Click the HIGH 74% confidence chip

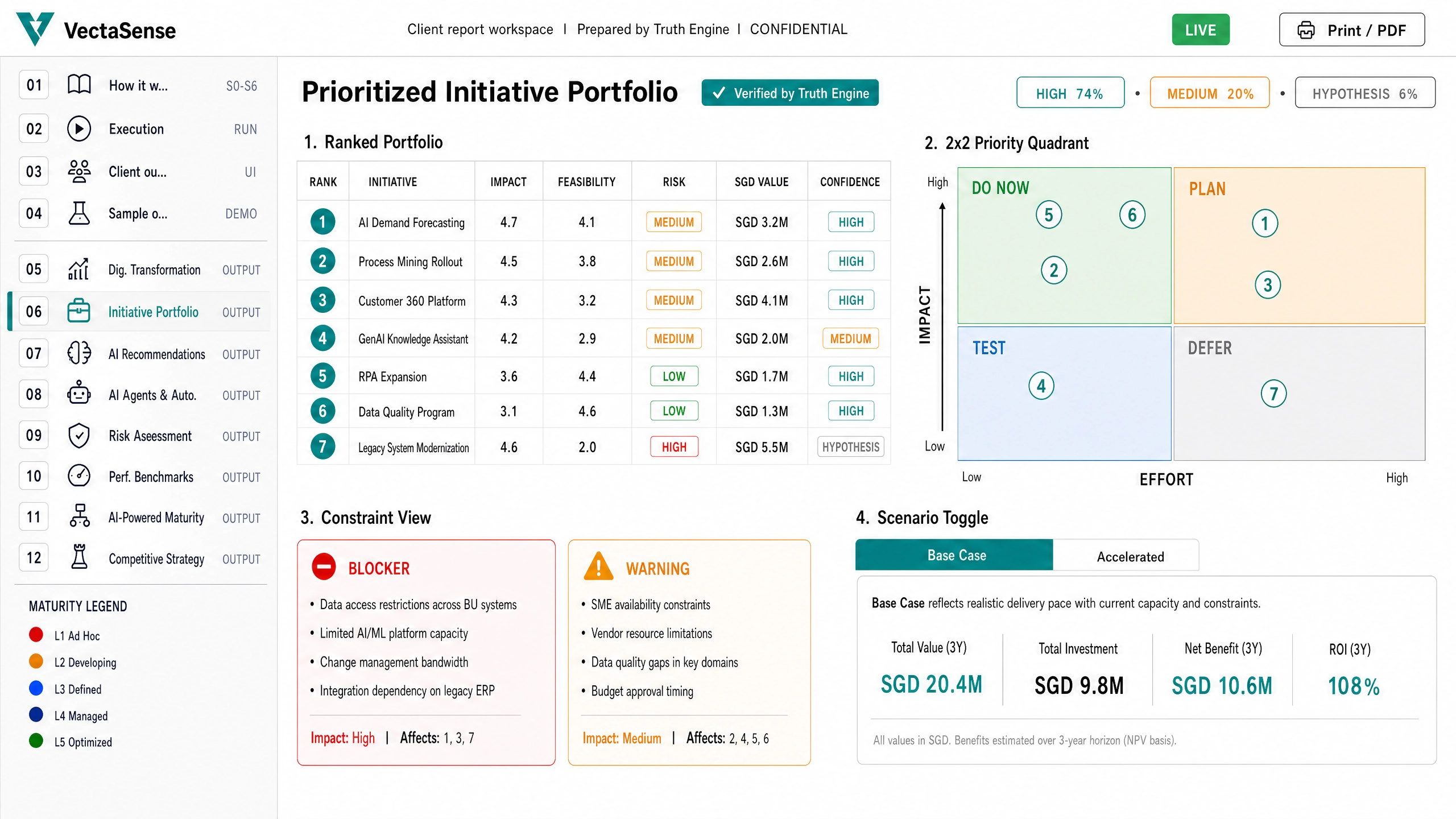pyautogui.click(x=1070, y=93)
